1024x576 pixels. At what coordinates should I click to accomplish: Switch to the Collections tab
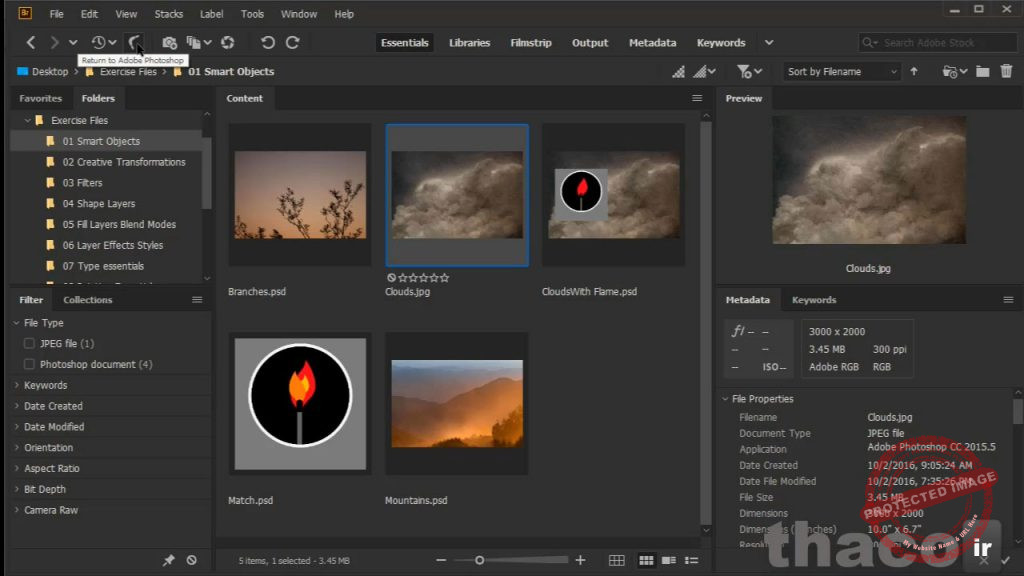tap(87, 300)
